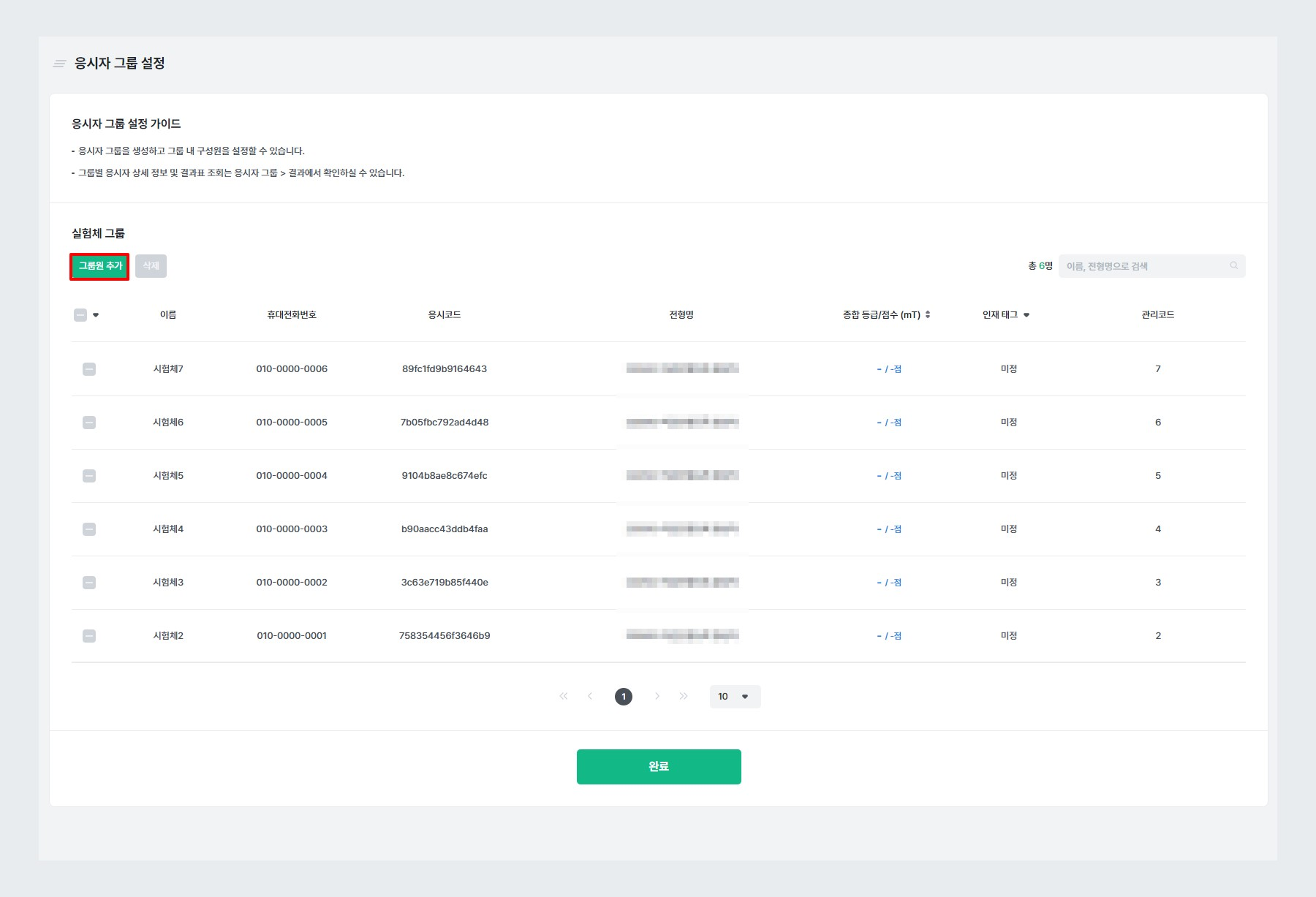Go to first page with double-left arrow
This screenshot has width=1316, height=897.
click(564, 697)
